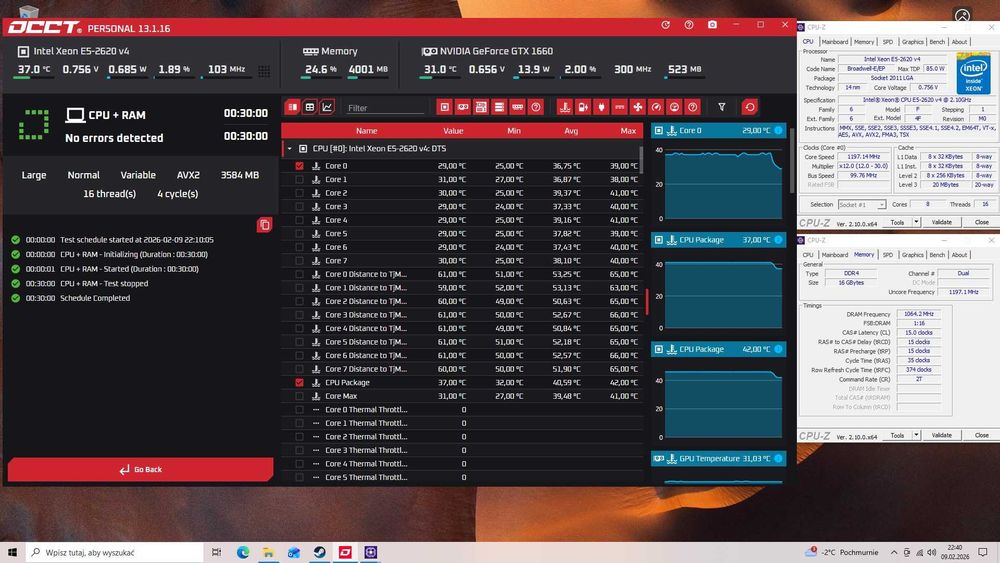This screenshot has width=1000, height=563.
Task: Check the Core 4 row checkbox
Action: click(299, 220)
